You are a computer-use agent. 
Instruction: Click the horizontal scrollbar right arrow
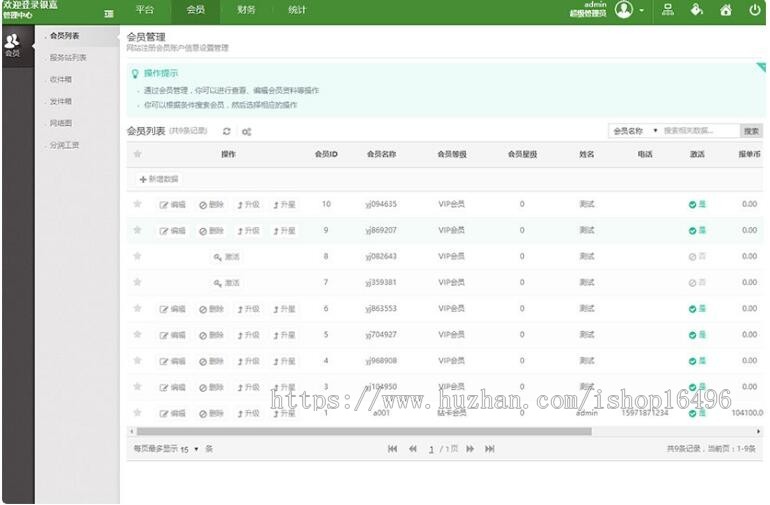pos(759,431)
